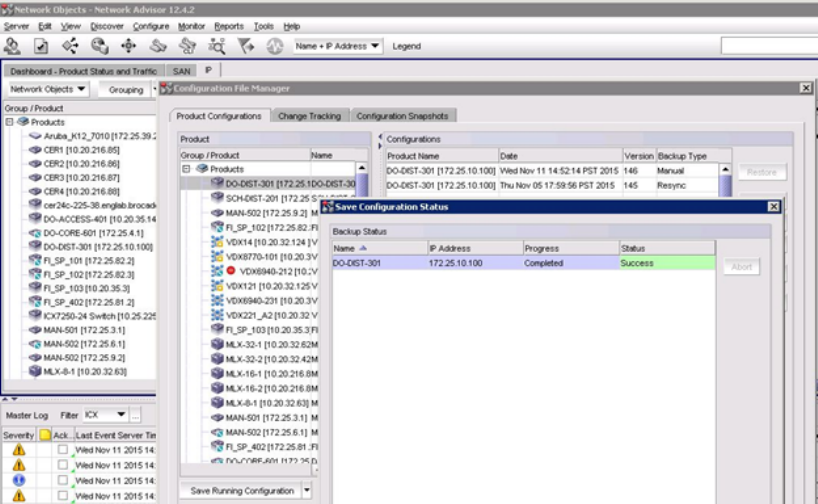The width and height of the screenshot is (818, 504).
Task: Click the MLX-8-1 device icon in left tree
Action: click(35, 371)
